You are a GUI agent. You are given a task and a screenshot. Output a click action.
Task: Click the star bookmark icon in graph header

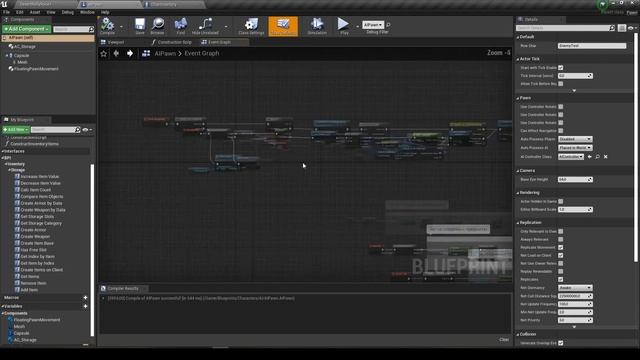(104, 53)
